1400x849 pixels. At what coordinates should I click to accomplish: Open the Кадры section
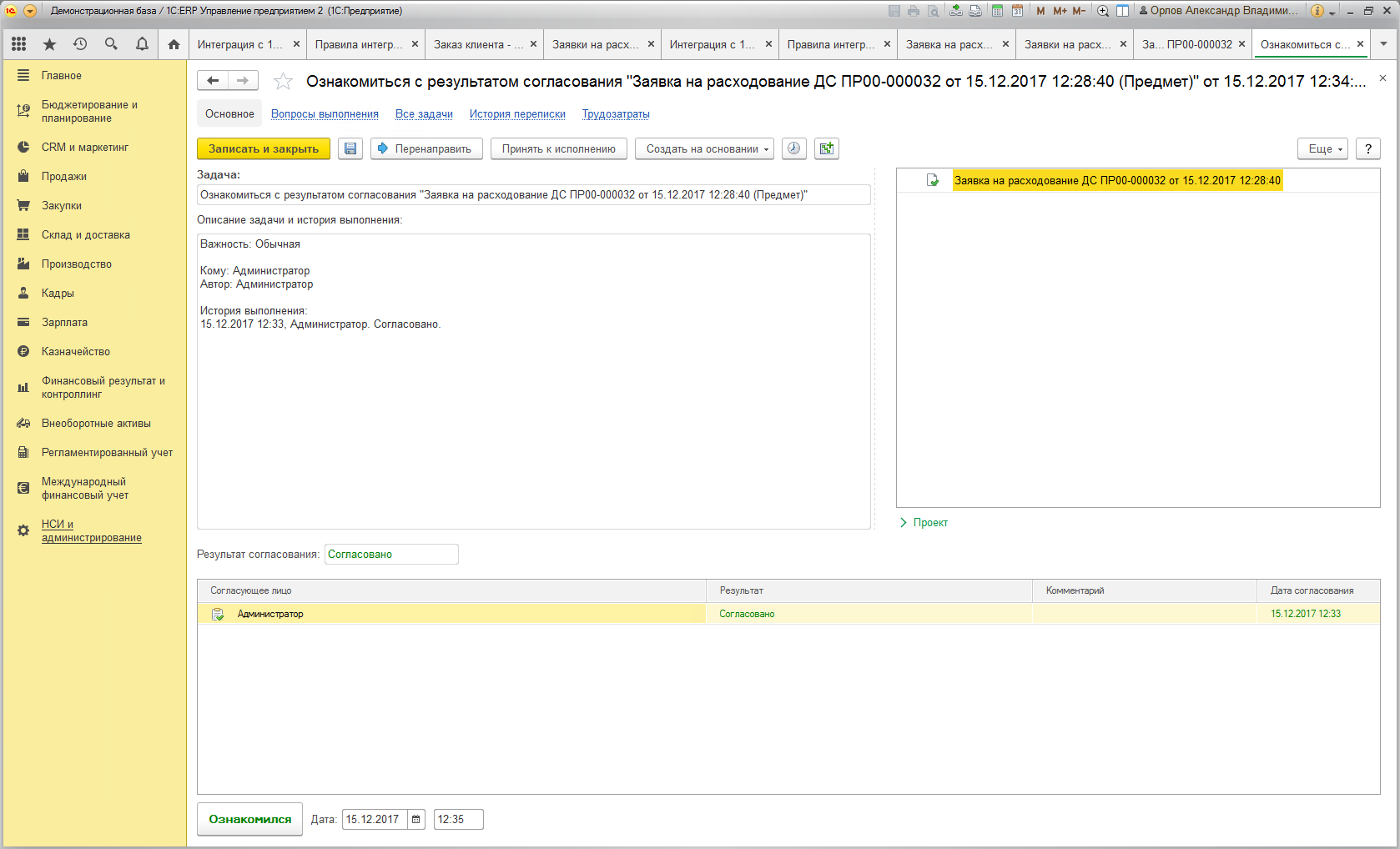[x=58, y=293]
